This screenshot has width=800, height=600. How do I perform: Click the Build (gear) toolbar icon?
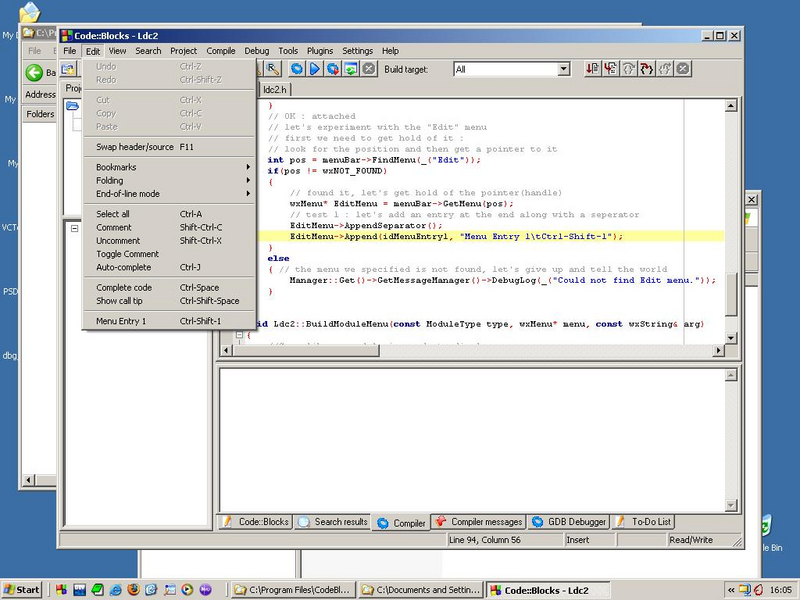(x=296, y=69)
